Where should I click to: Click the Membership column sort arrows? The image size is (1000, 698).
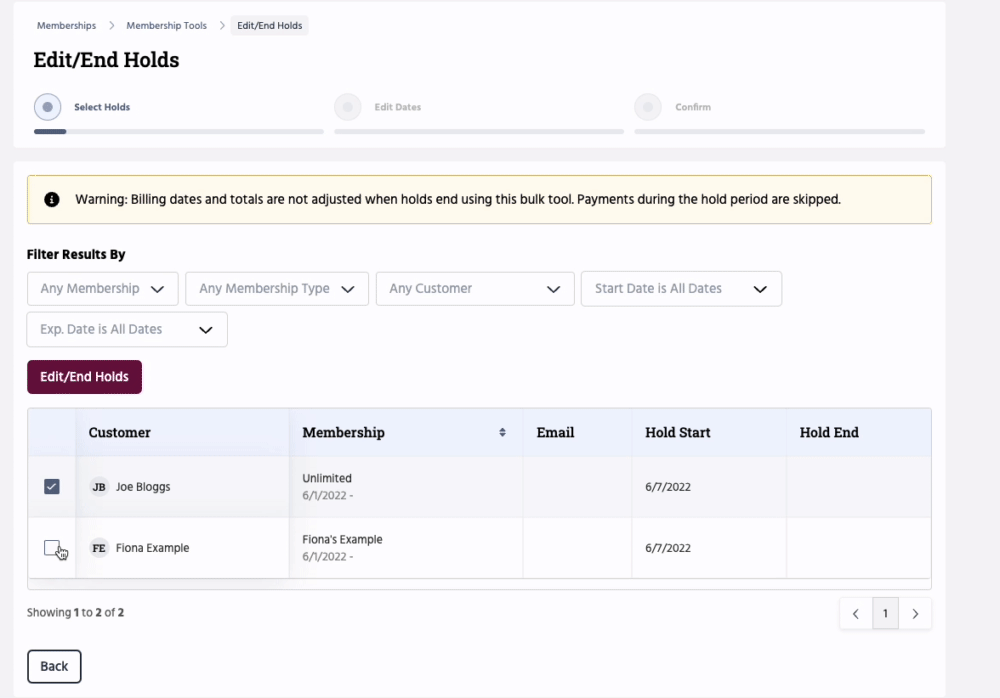(x=502, y=433)
